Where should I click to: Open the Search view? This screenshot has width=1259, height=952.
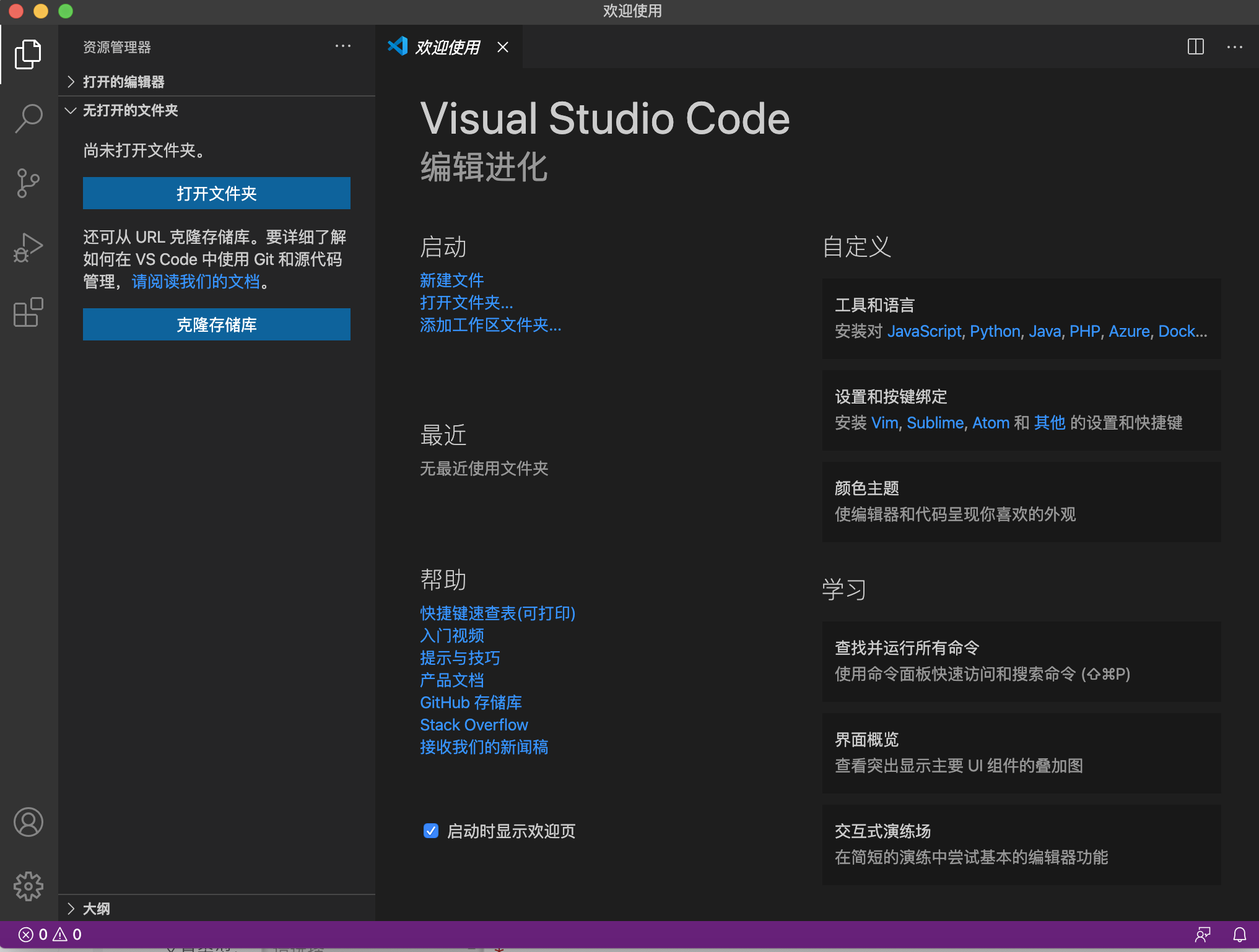point(28,118)
